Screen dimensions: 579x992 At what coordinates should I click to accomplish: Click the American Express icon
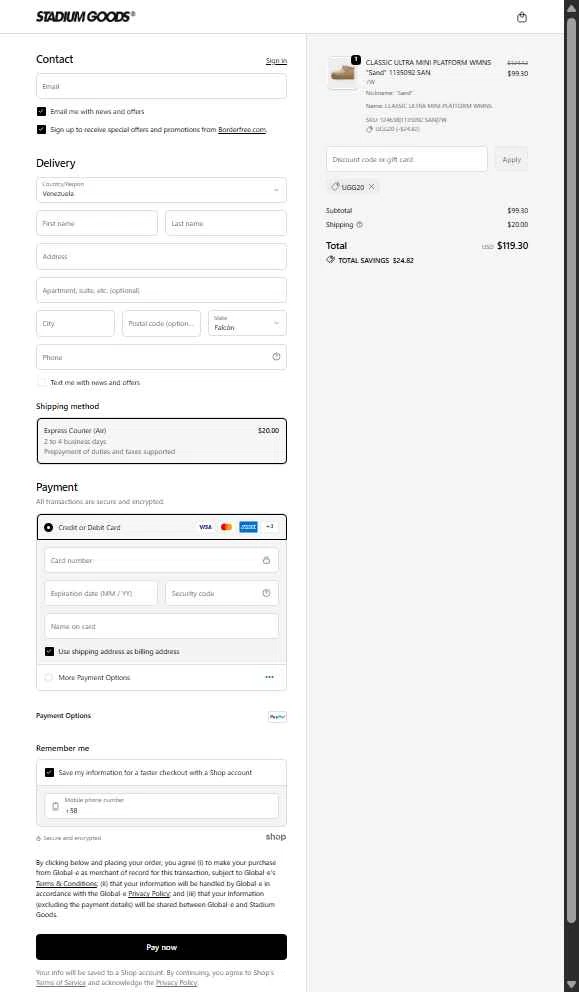coord(248,527)
